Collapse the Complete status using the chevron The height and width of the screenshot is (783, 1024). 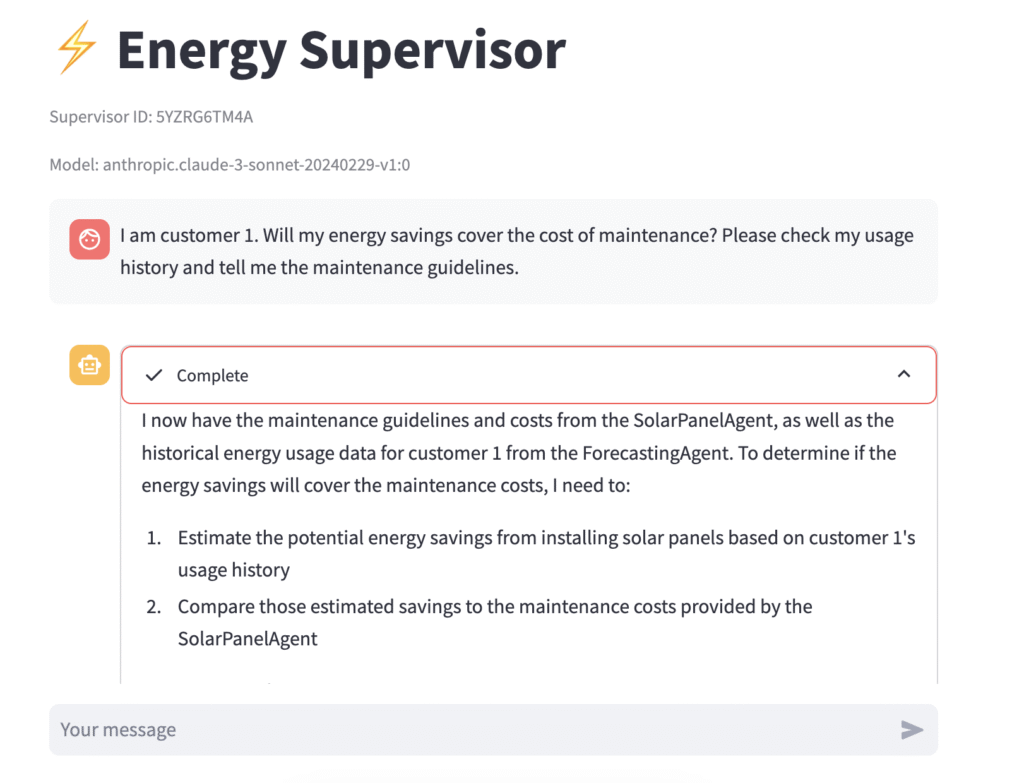click(x=903, y=374)
